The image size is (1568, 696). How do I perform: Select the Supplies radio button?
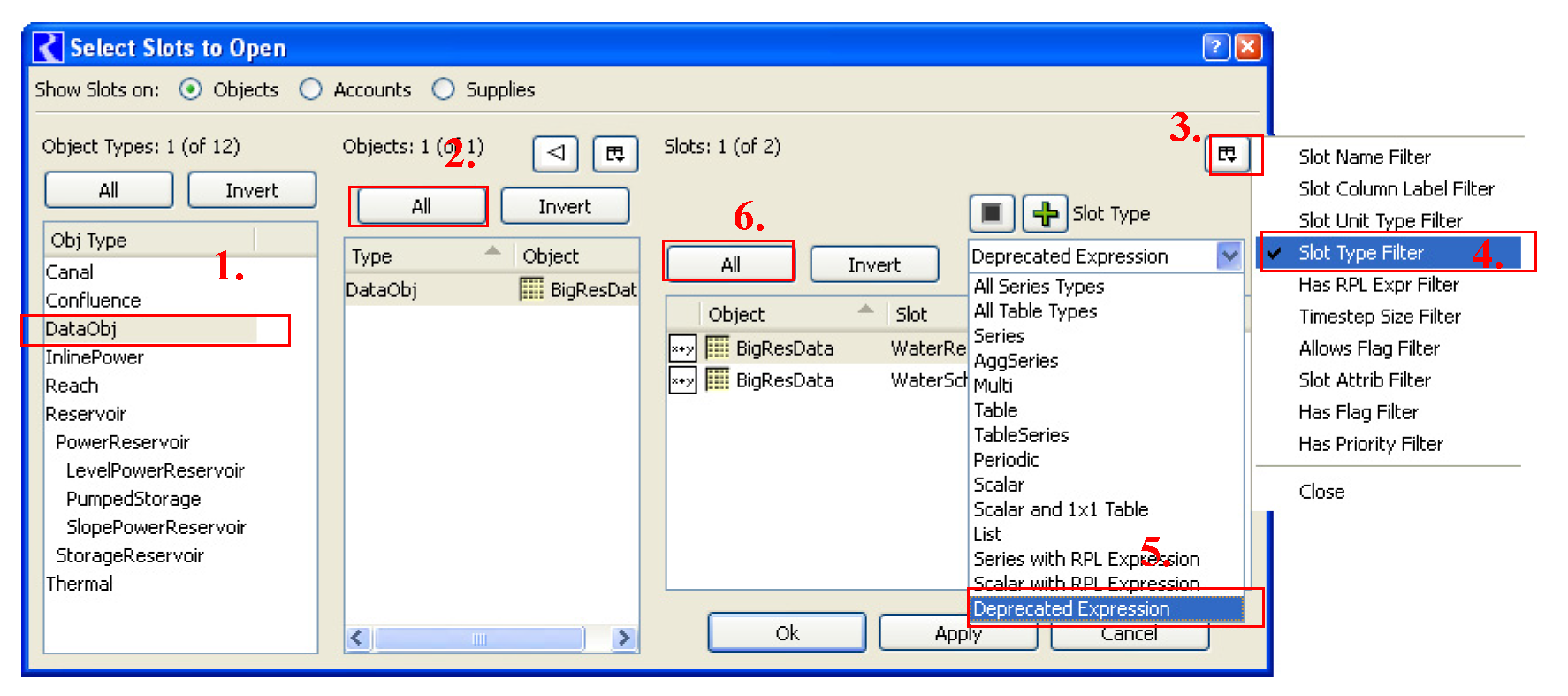tap(443, 89)
